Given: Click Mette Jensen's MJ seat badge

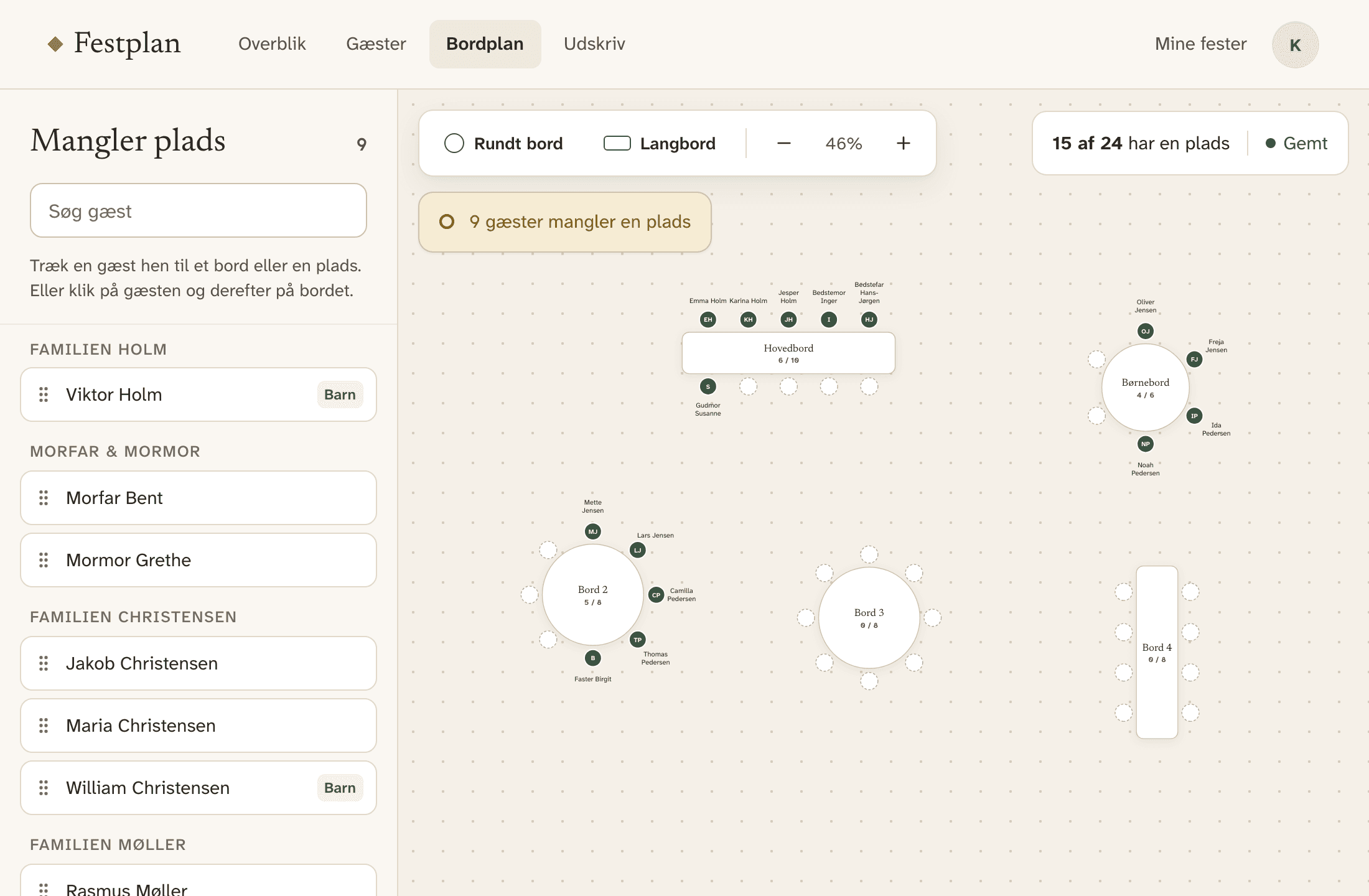Looking at the screenshot, I should tap(592, 531).
